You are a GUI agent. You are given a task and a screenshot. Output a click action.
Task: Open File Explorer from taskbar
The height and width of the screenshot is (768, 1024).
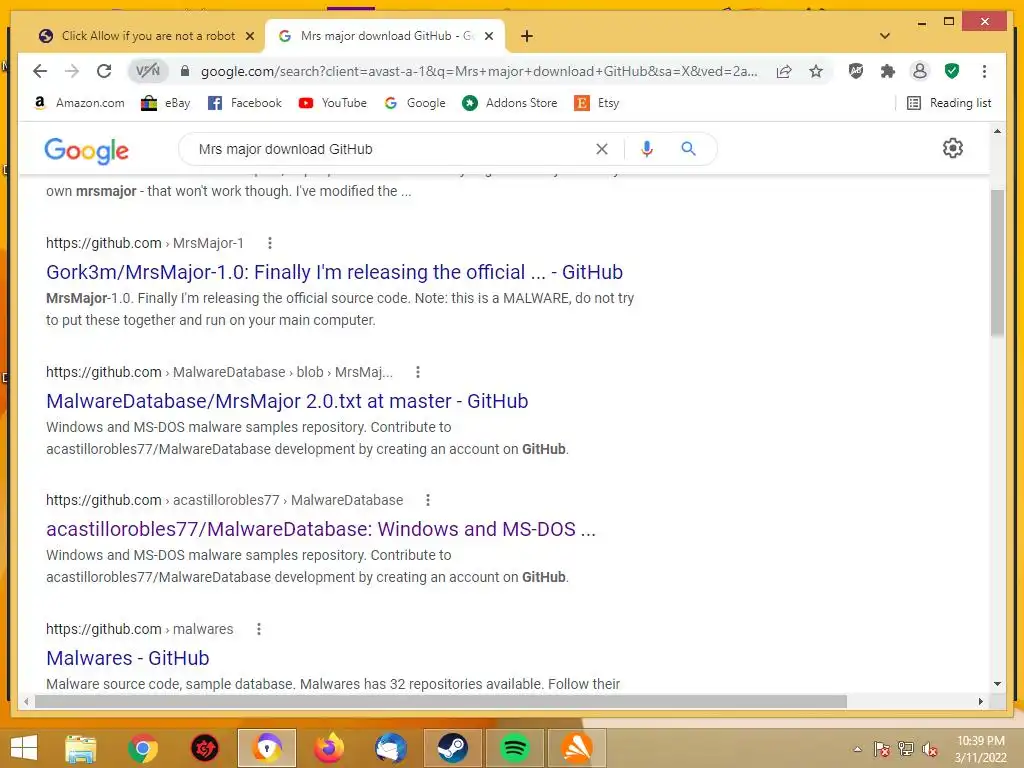[81, 748]
